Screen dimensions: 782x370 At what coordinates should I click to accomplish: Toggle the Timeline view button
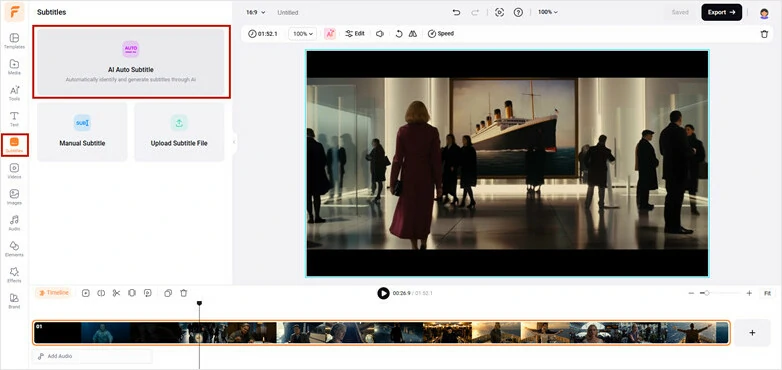pos(53,293)
